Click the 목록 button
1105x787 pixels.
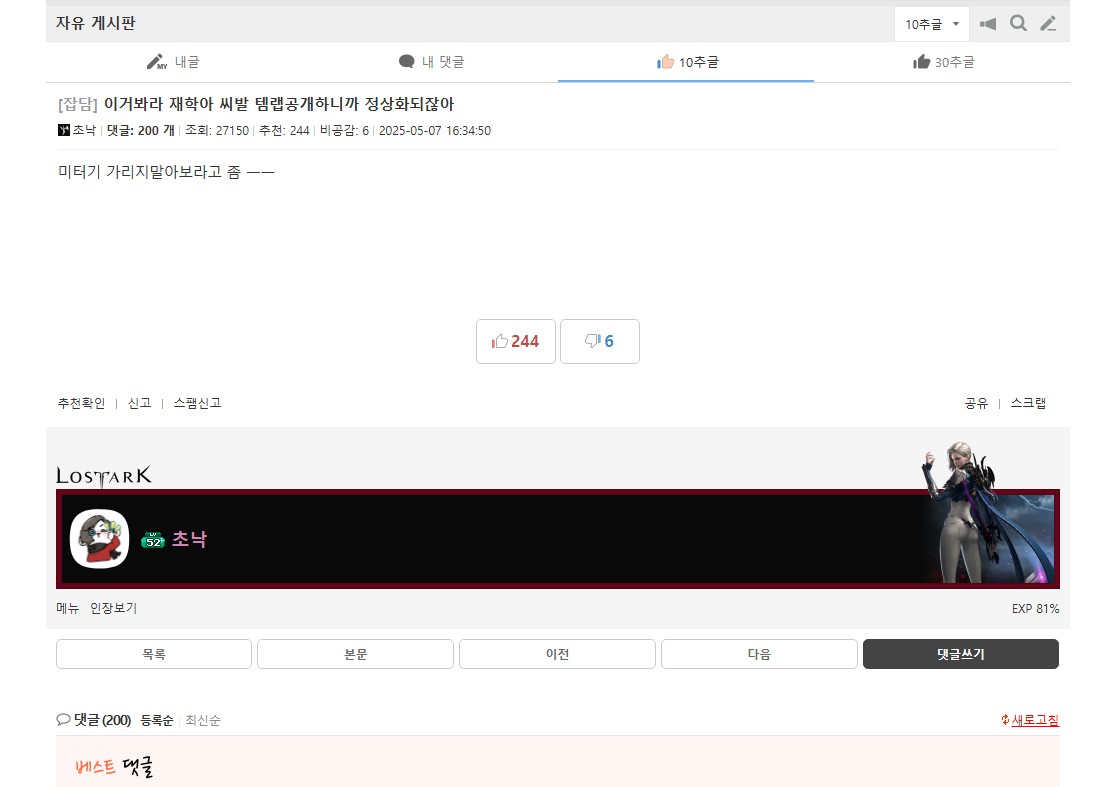click(154, 654)
